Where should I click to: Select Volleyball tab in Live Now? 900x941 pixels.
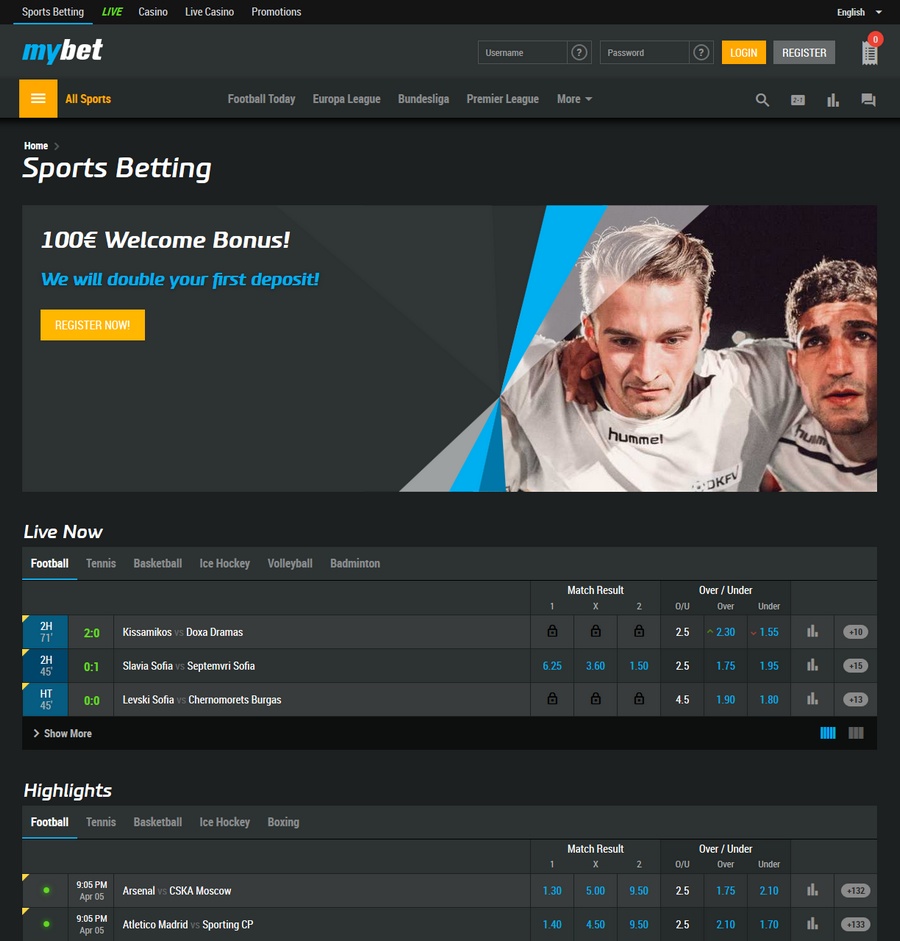point(290,564)
